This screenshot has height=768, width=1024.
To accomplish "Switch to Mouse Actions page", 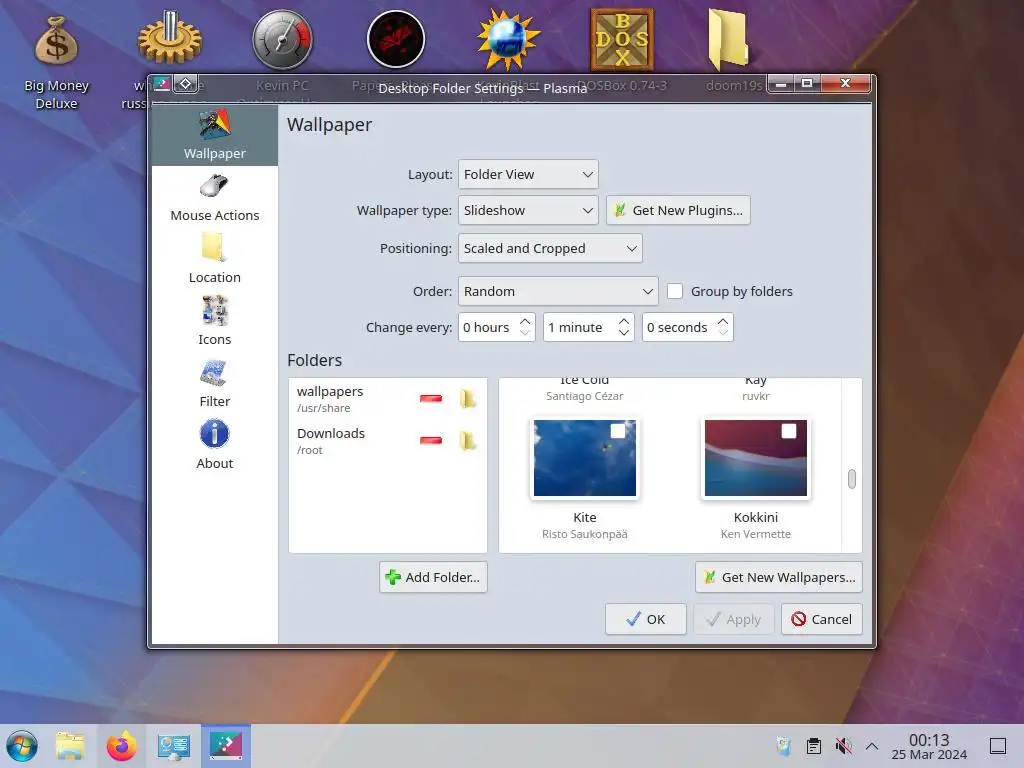I will 214,198.
